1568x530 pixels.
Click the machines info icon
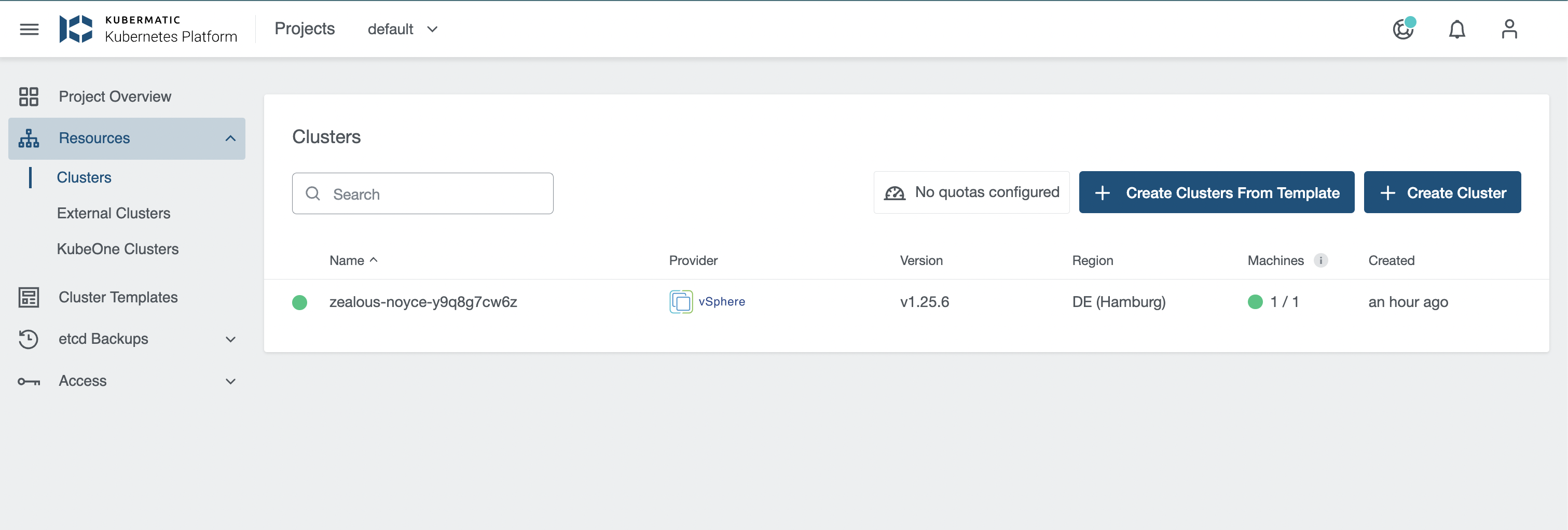1321,260
